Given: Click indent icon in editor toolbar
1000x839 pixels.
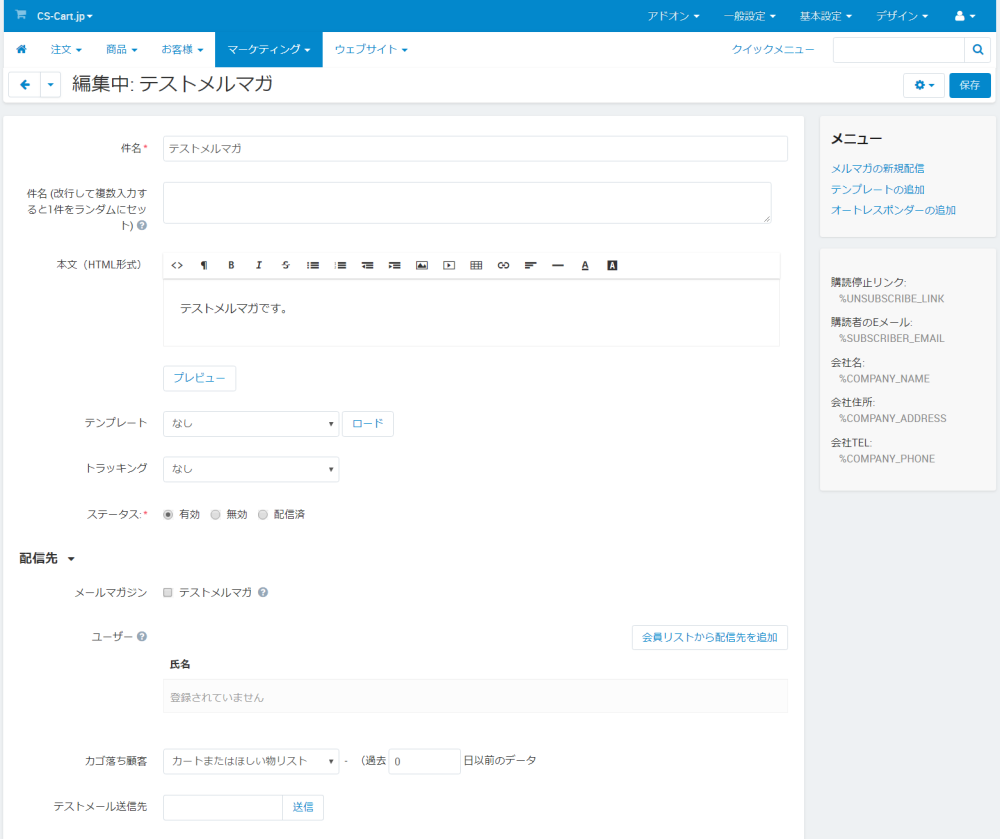Looking at the screenshot, I should (395, 265).
